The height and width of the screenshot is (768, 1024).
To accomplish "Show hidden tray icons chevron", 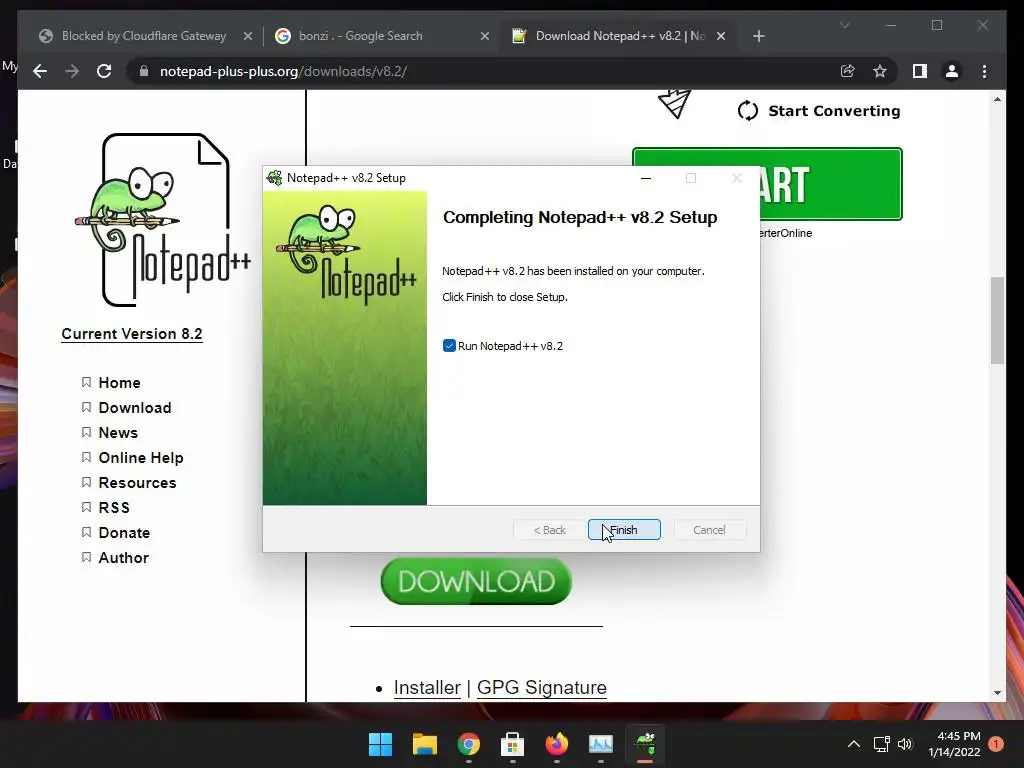I will [x=854, y=744].
